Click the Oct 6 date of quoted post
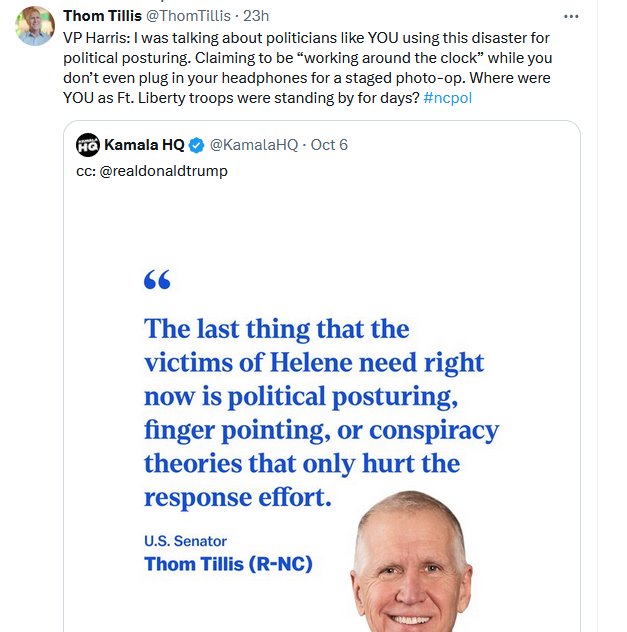Screen dimensions: 627x632 point(329,145)
